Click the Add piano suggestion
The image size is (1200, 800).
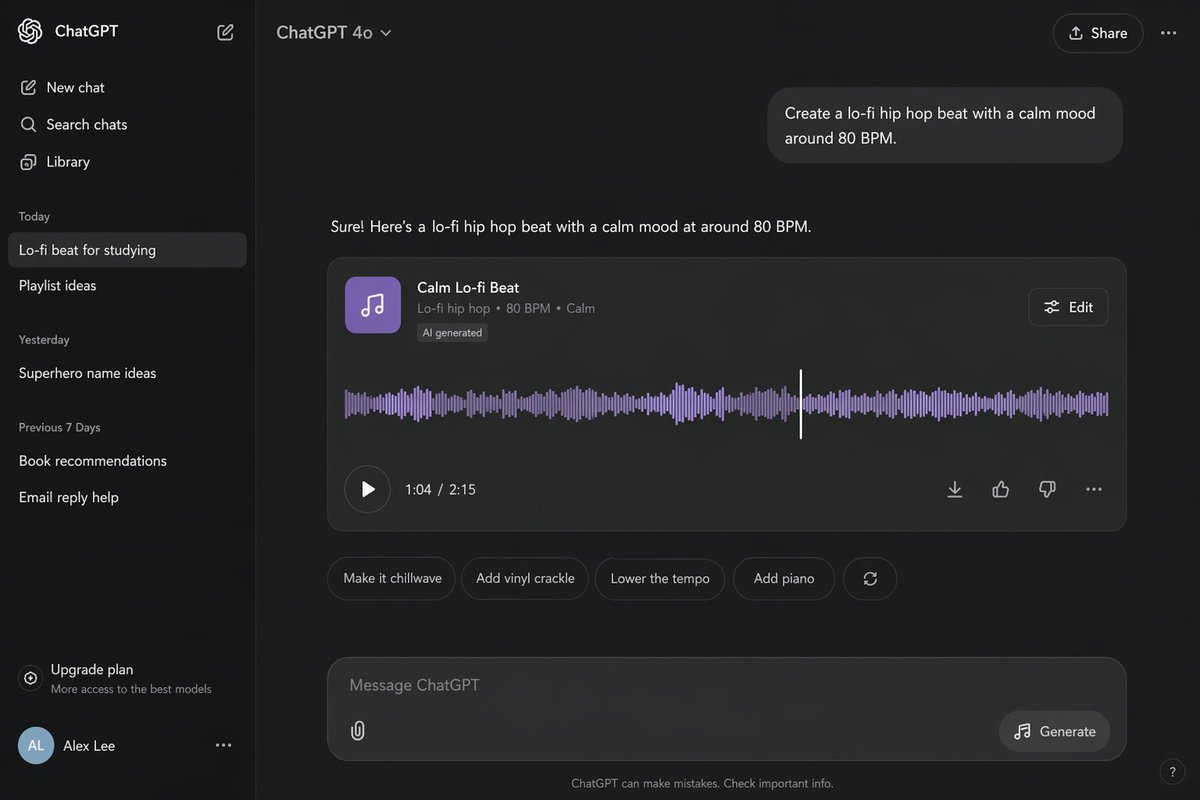[784, 578]
